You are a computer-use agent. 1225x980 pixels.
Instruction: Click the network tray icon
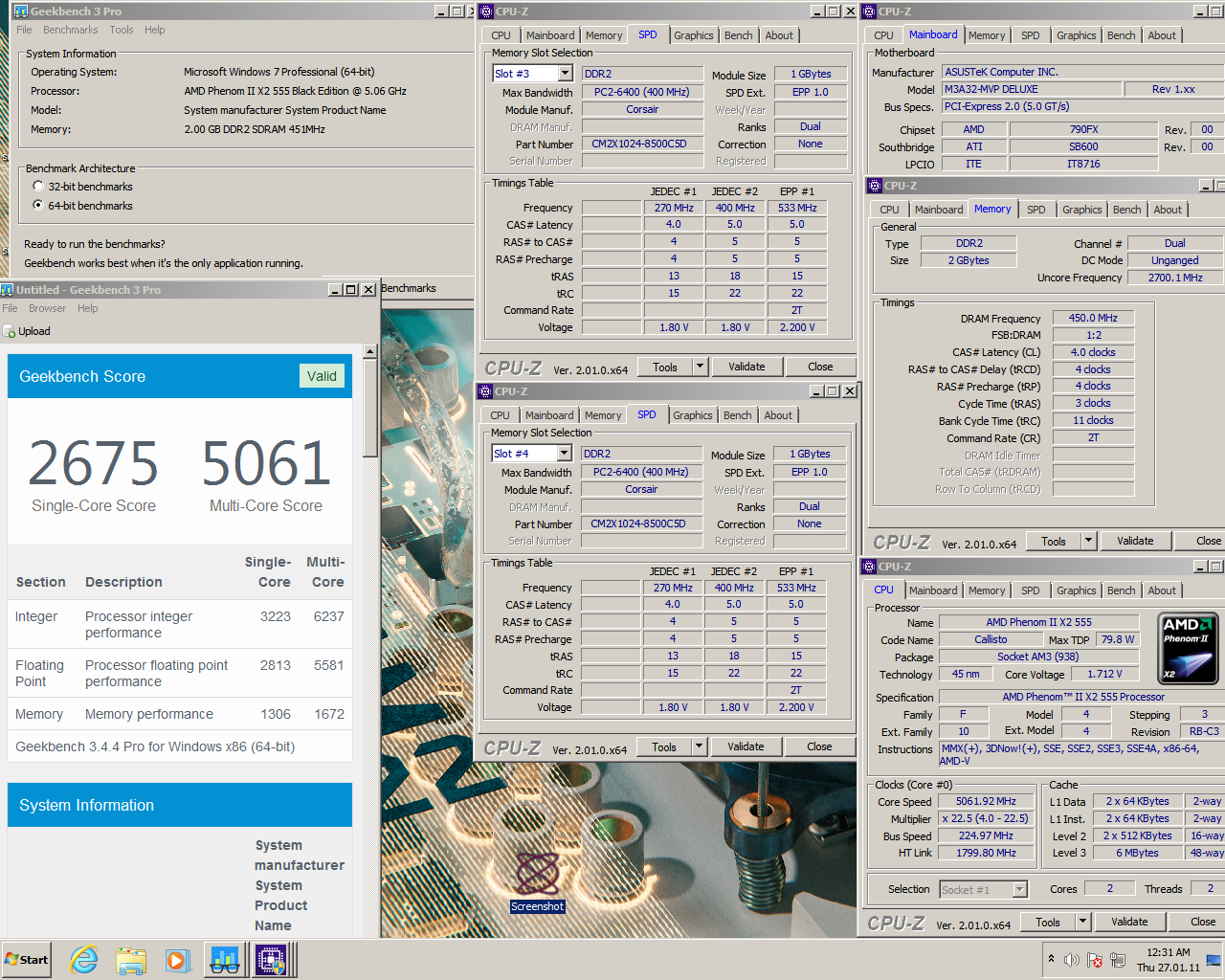(x=1117, y=960)
